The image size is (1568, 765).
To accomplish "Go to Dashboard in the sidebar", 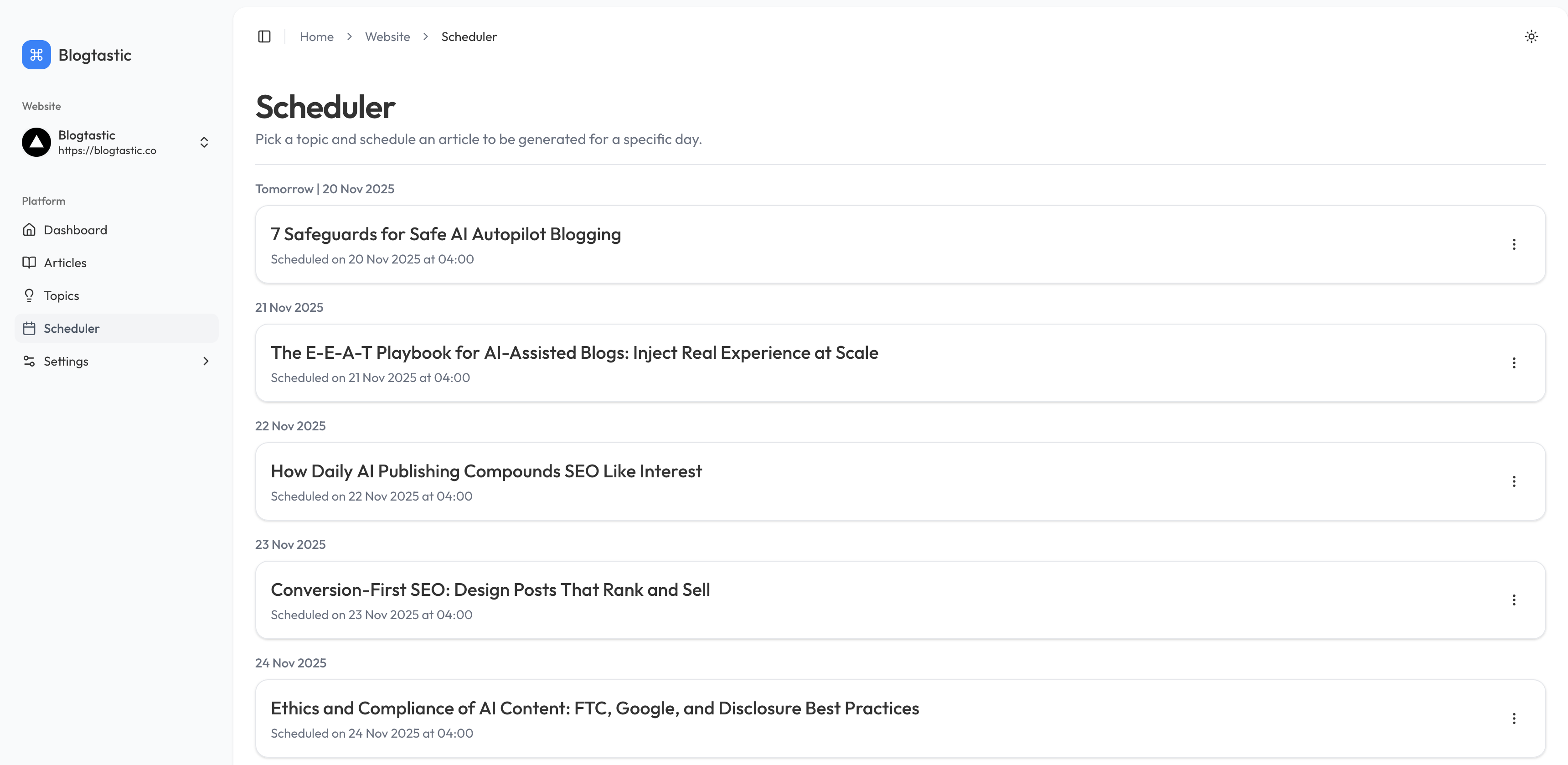I will (76, 230).
